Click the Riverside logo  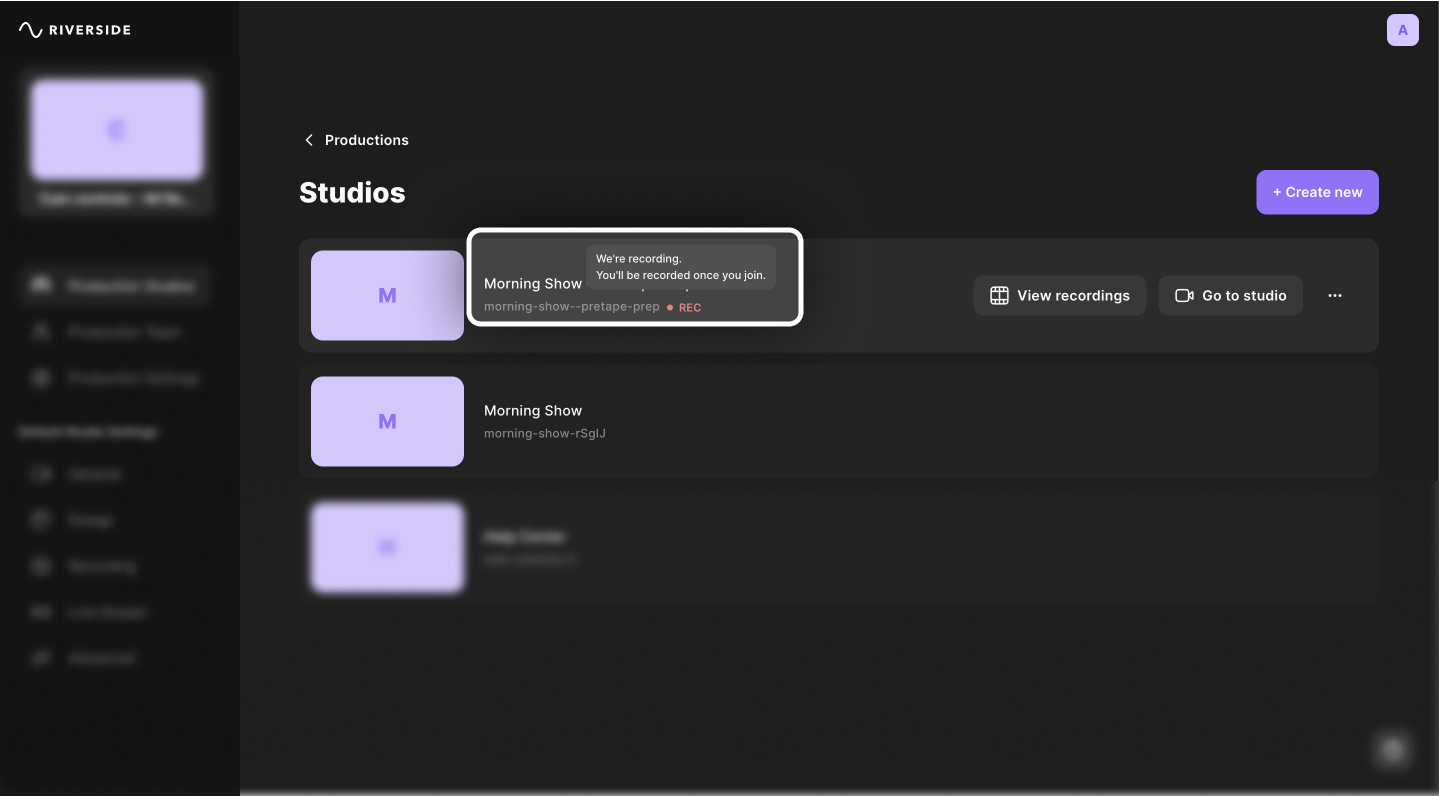pos(75,30)
